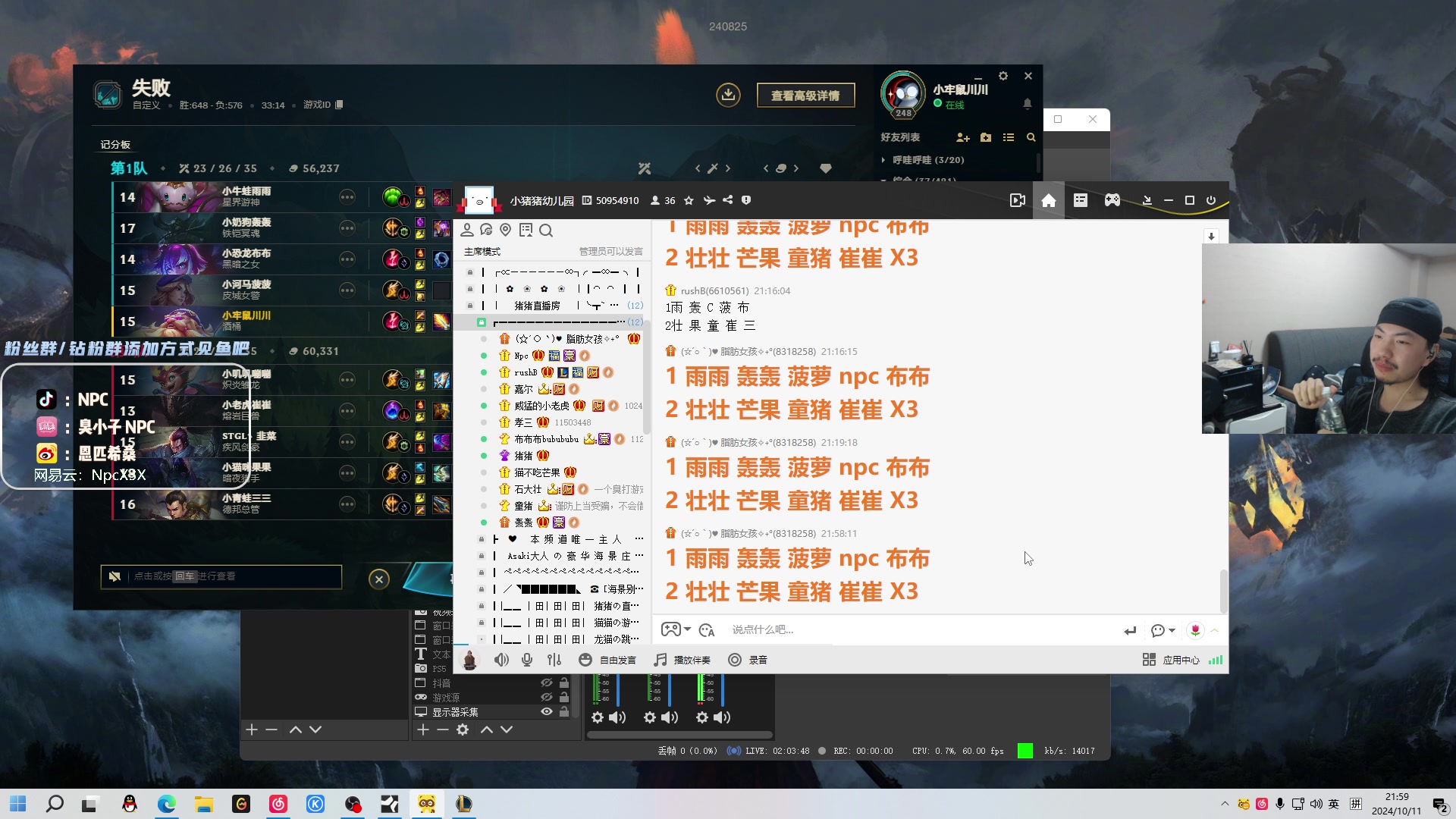Expand flower gift panel arrow

(1215, 630)
